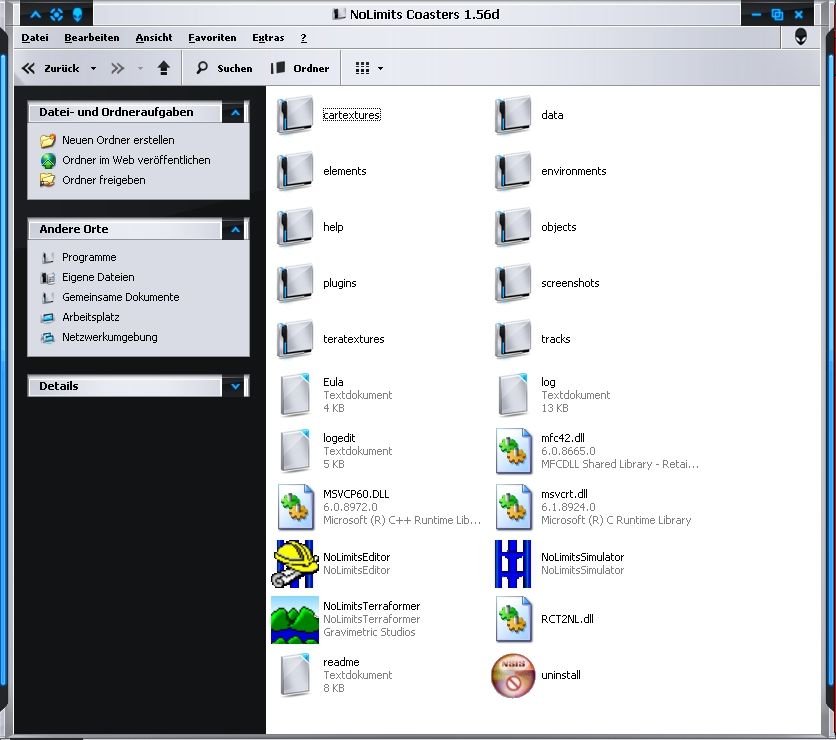Click the blue alien head title bar icon

(77, 14)
